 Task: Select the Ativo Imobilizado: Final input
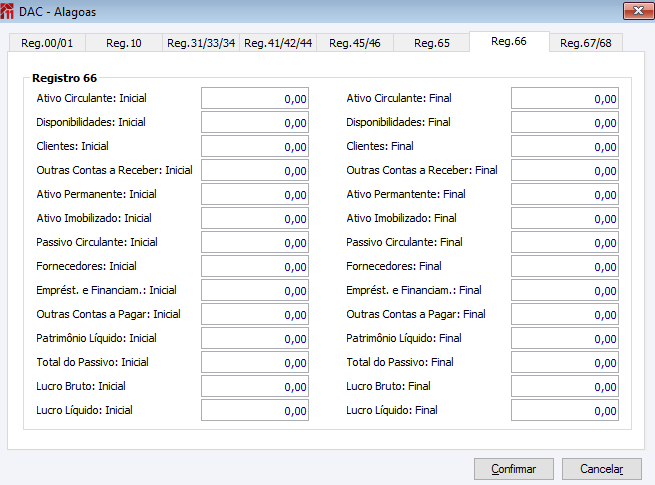pyautogui.click(x=565, y=218)
